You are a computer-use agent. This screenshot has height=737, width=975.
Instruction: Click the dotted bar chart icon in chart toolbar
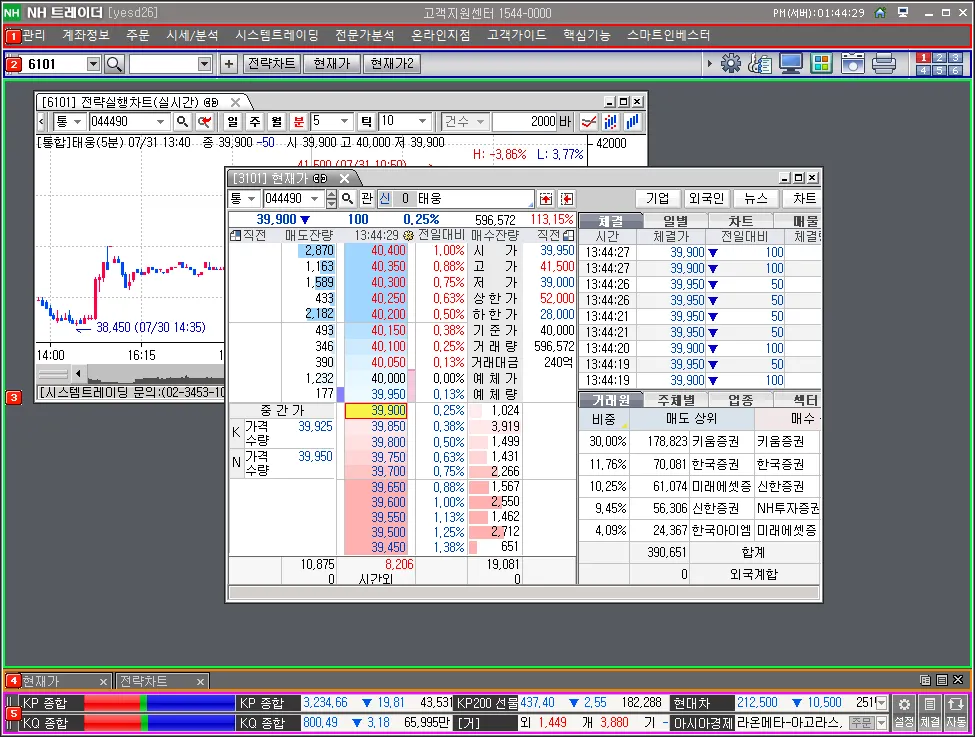click(611, 121)
